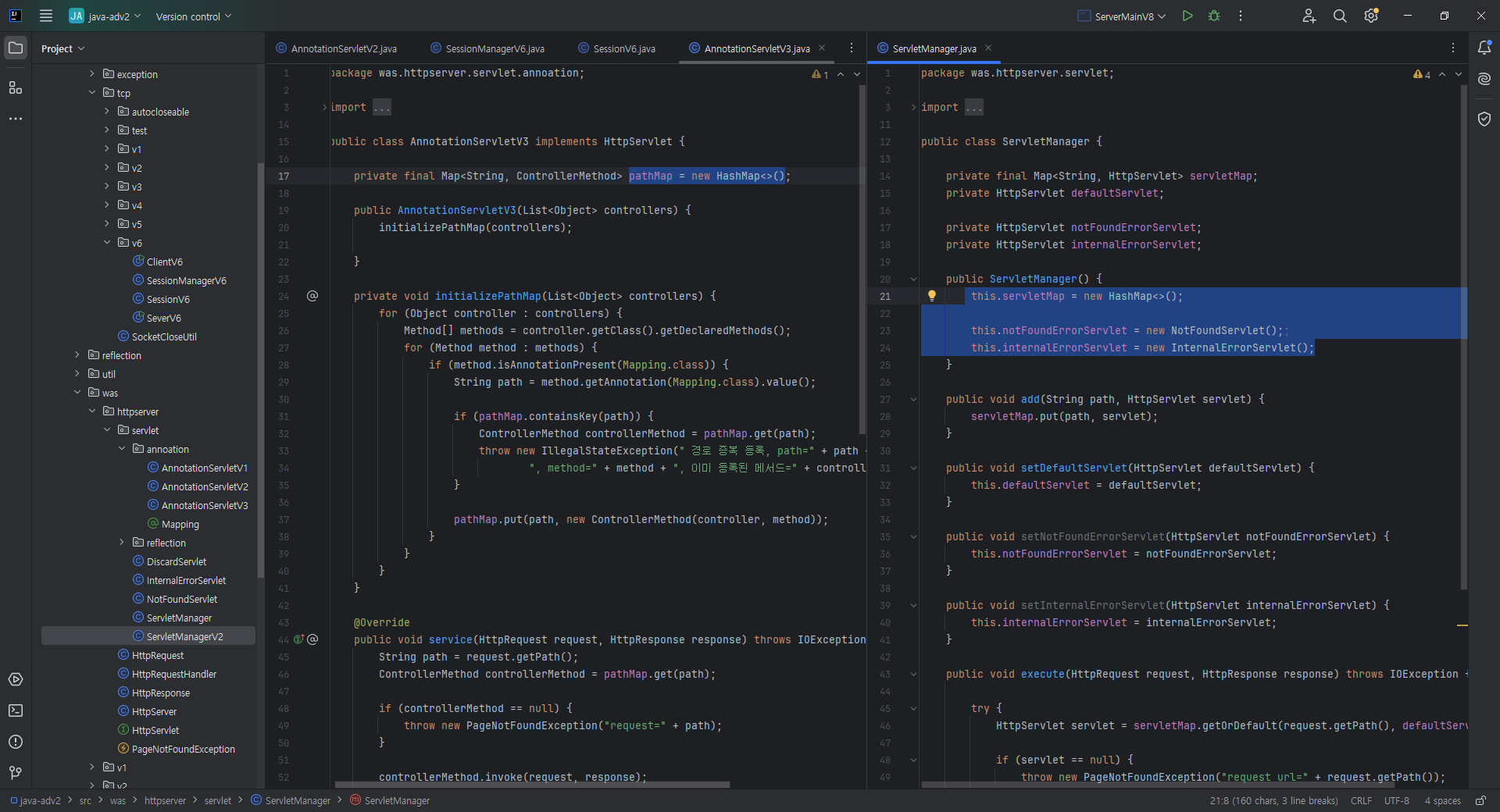Collapse the v6 package
This screenshot has height=812, width=1500.
107,243
